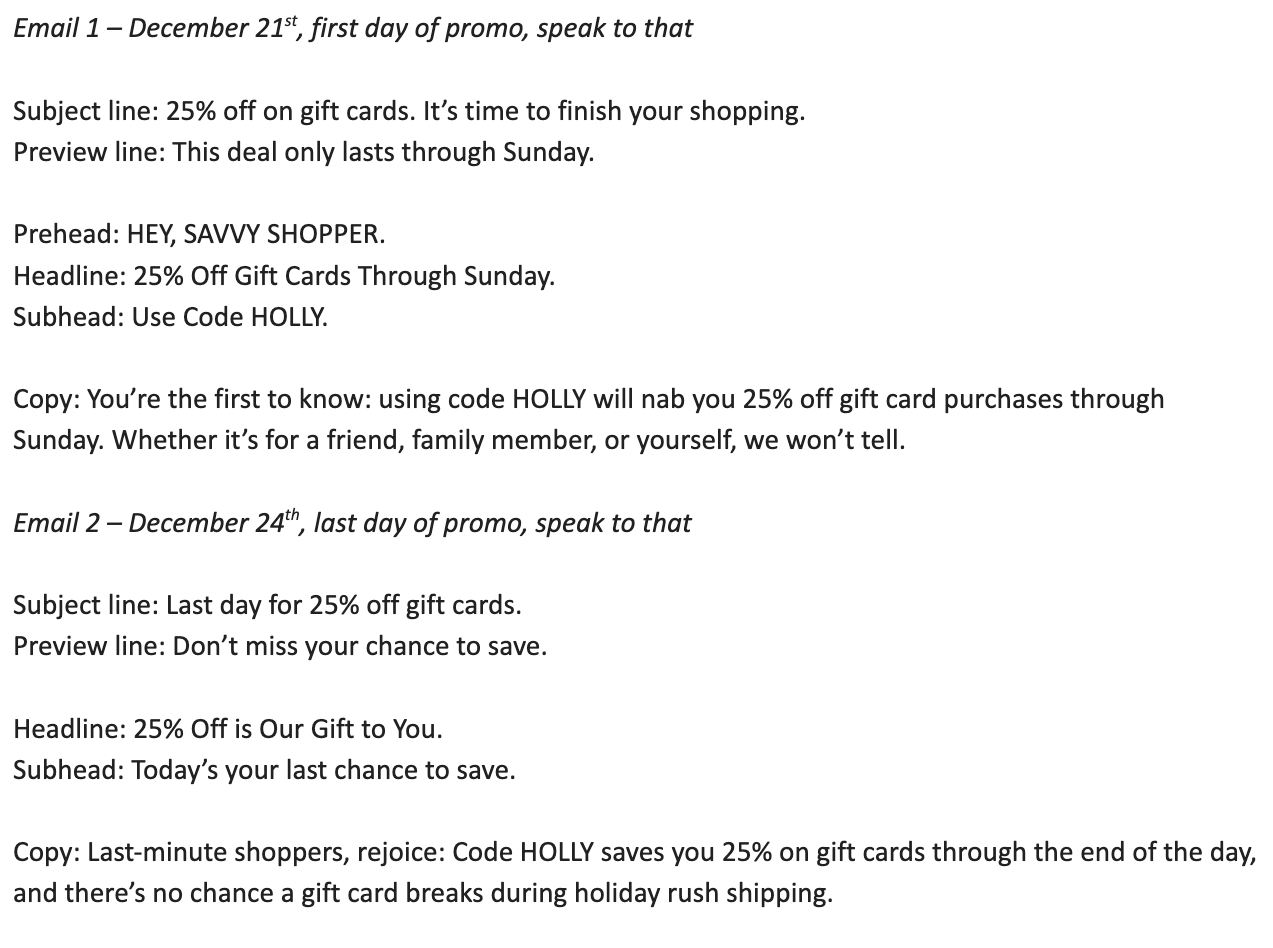Click preview line 'Don't miss your chance to save.'
The height and width of the screenshot is (948, 1273).
point(359,646)
